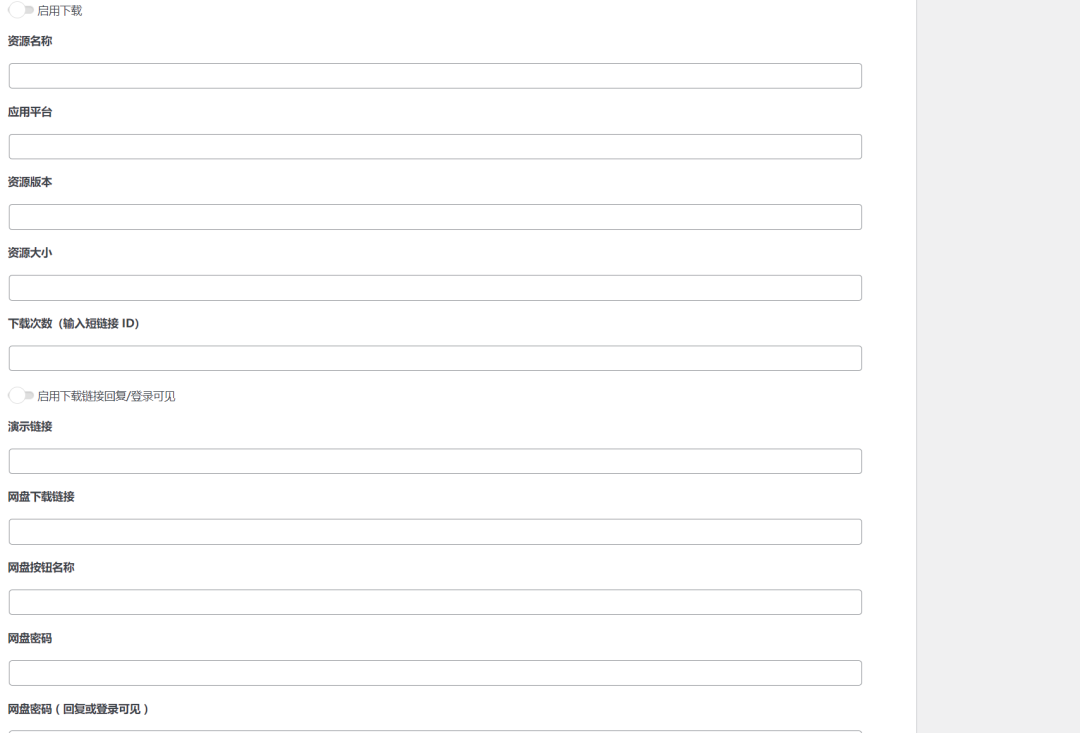Click the 网盘密码（回复或登录可见）label
1080x733 pixels.
click(x=78, y=709)
